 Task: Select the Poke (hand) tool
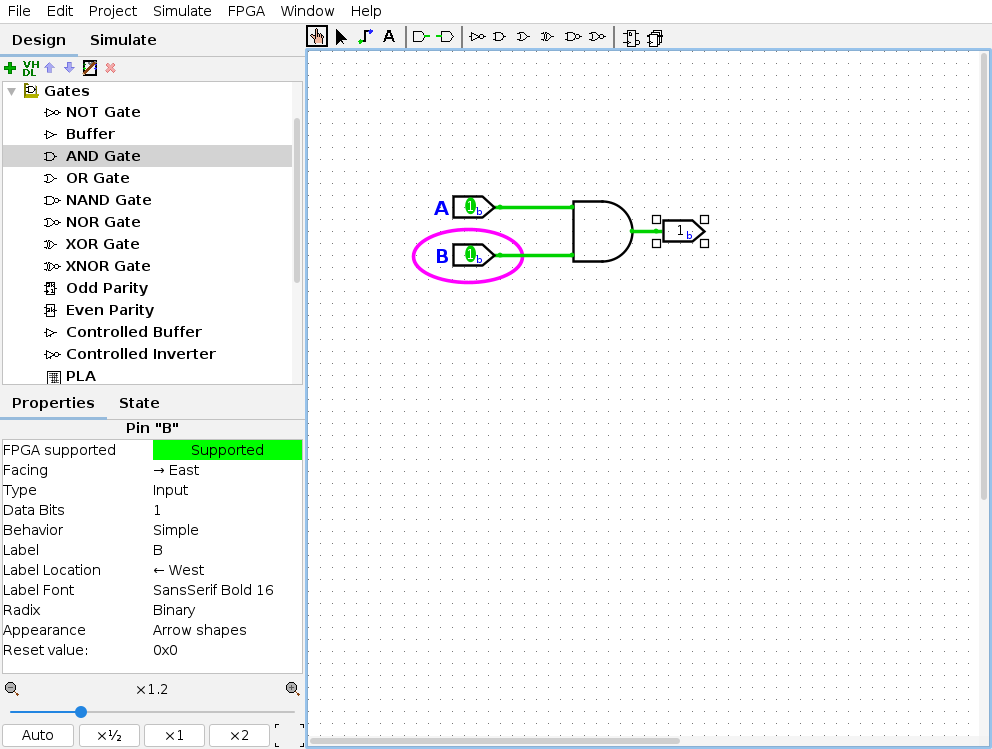317,37
